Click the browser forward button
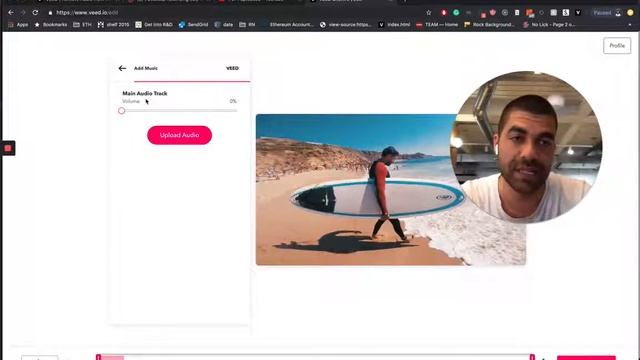The height and width of the screenshot is (360, 640). coord(23,13)
